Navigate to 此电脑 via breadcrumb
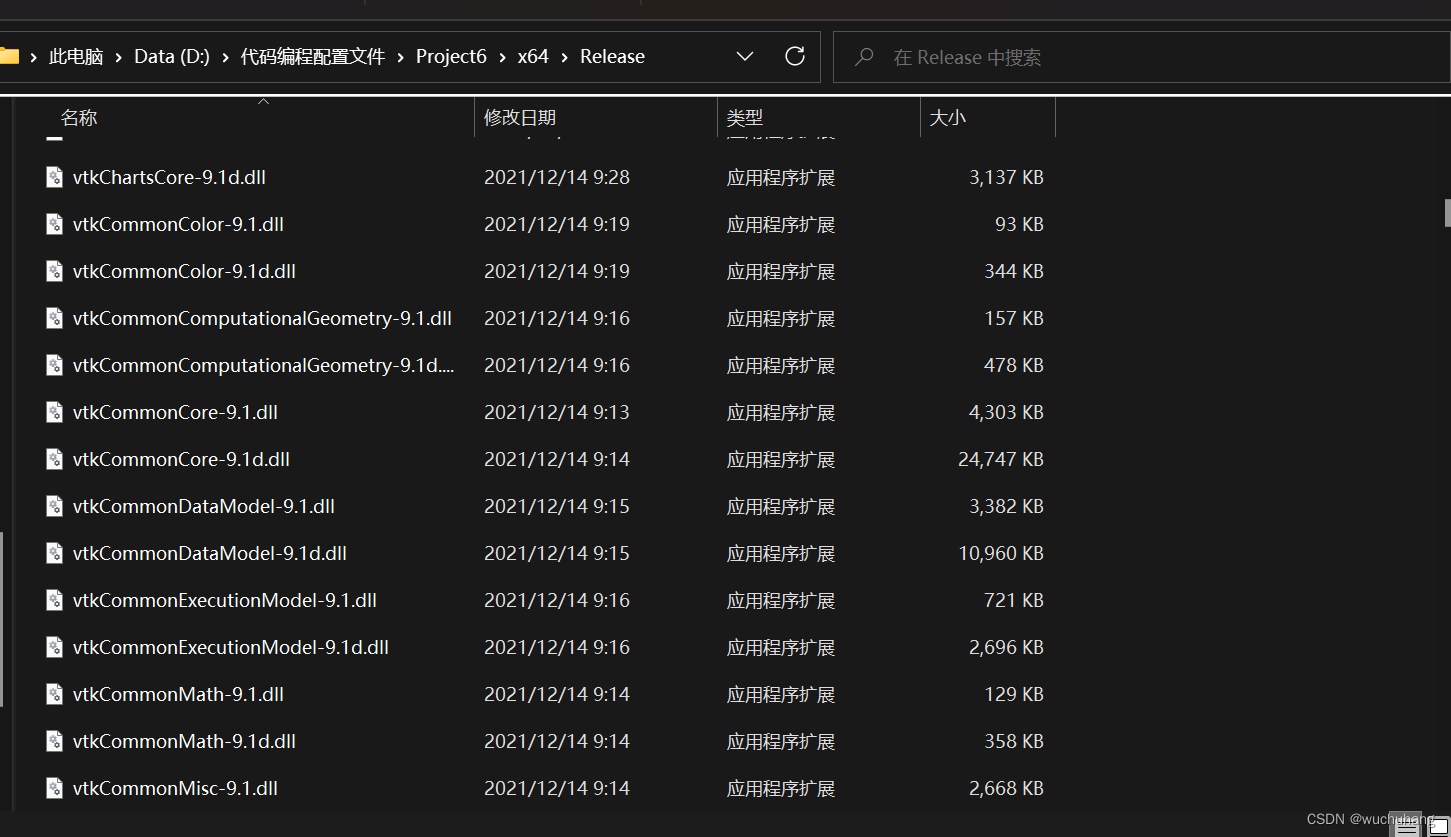 pyautogui.click(x=75, y=56)
